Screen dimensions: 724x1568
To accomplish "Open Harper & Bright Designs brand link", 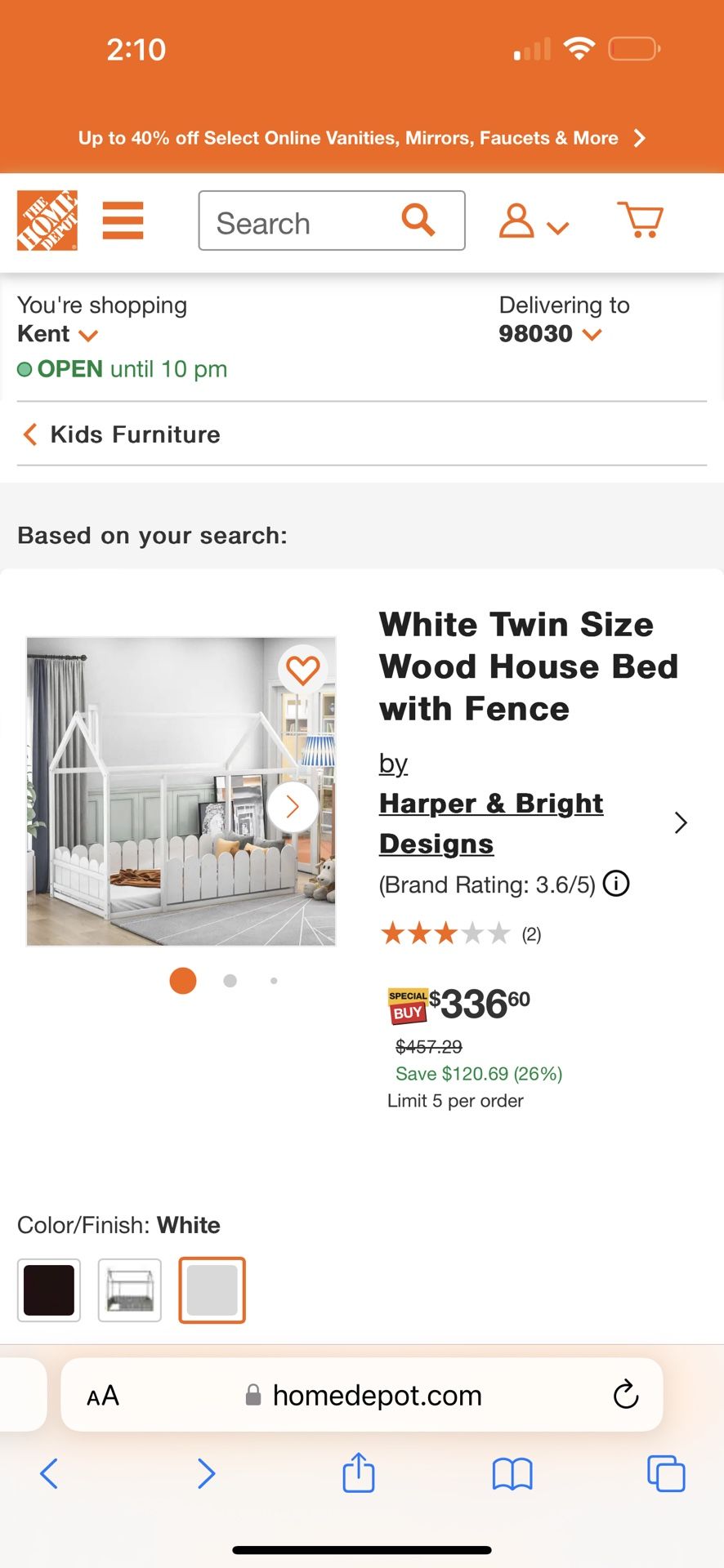I will click(490, 823).
